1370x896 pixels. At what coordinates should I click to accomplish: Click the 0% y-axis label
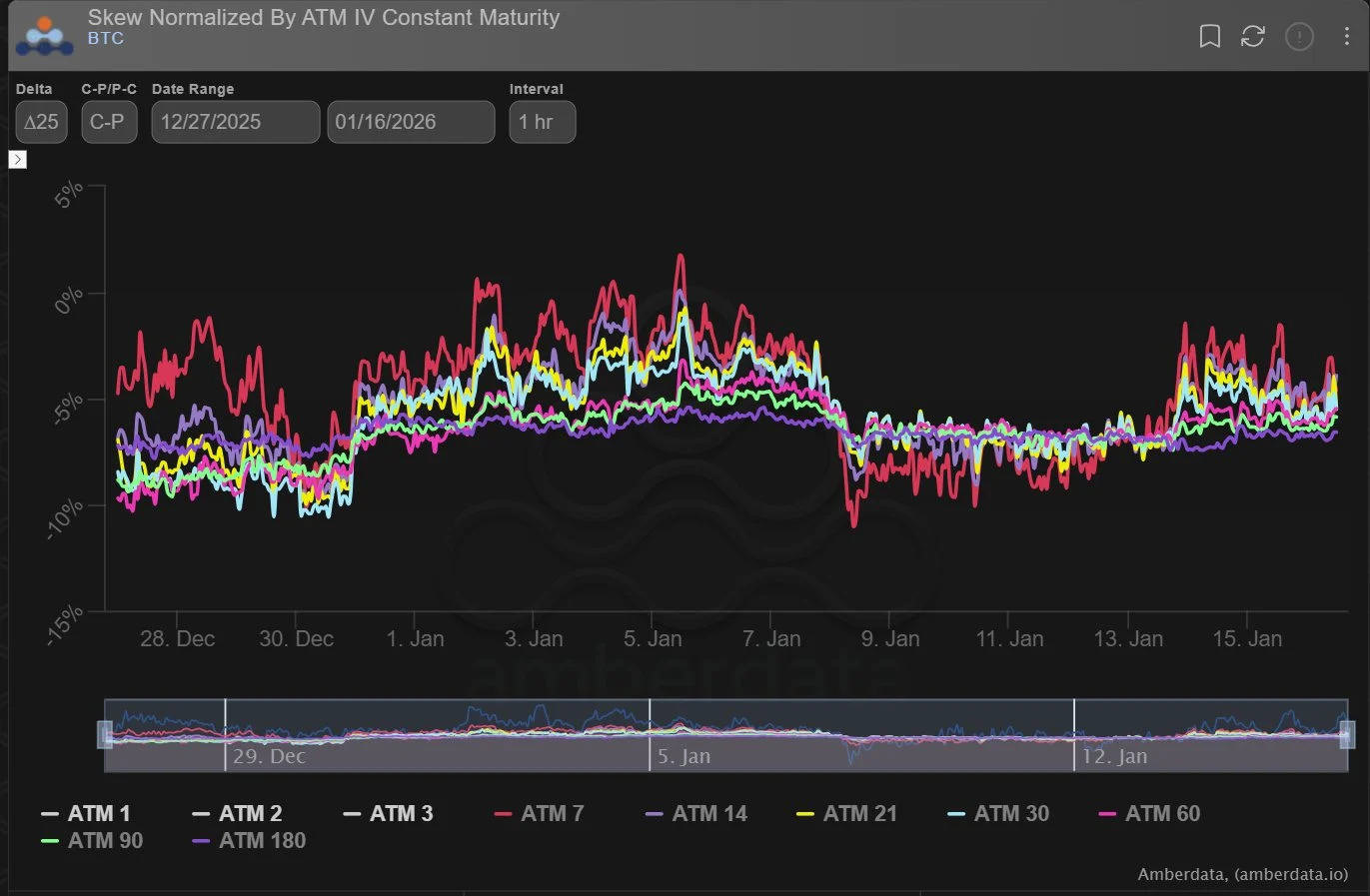pyautogui.click(x=69, y=299)
